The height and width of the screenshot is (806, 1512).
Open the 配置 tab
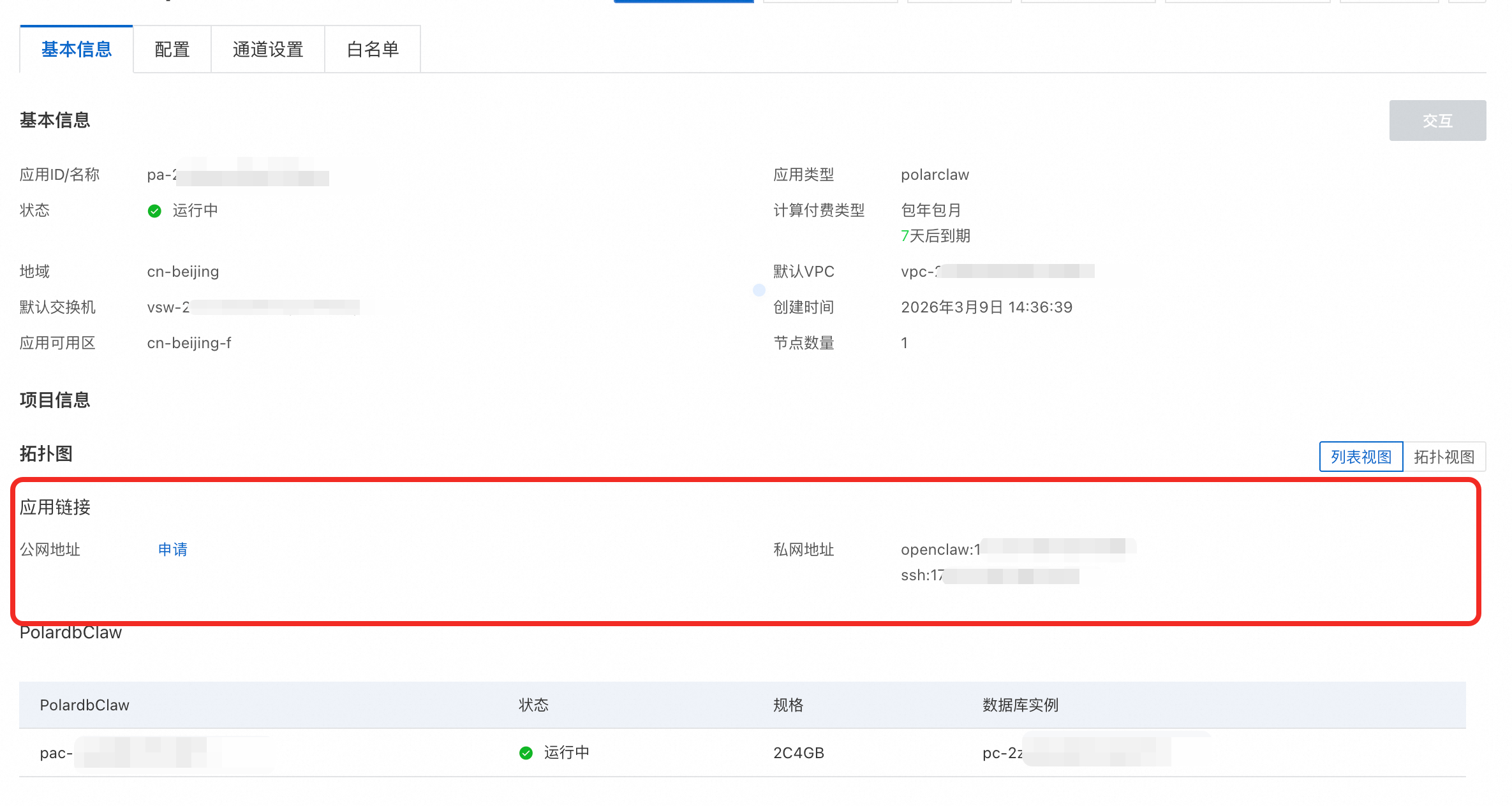(172, 49)
